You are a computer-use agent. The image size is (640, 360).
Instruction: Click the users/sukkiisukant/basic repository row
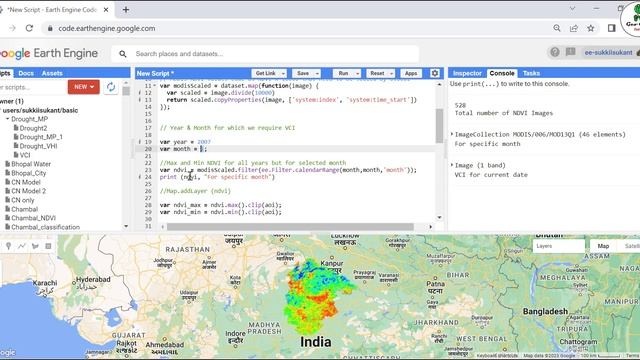40,110
